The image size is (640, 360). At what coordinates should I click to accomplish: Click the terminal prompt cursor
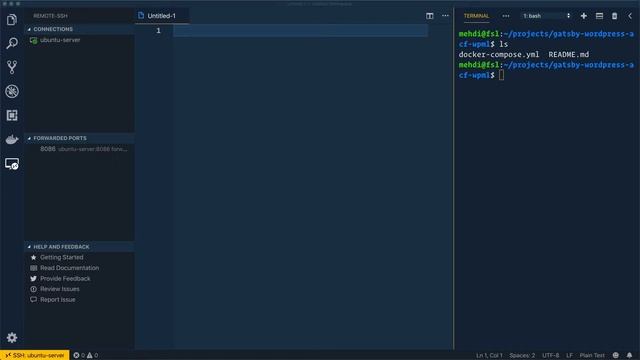coord(501,75)
